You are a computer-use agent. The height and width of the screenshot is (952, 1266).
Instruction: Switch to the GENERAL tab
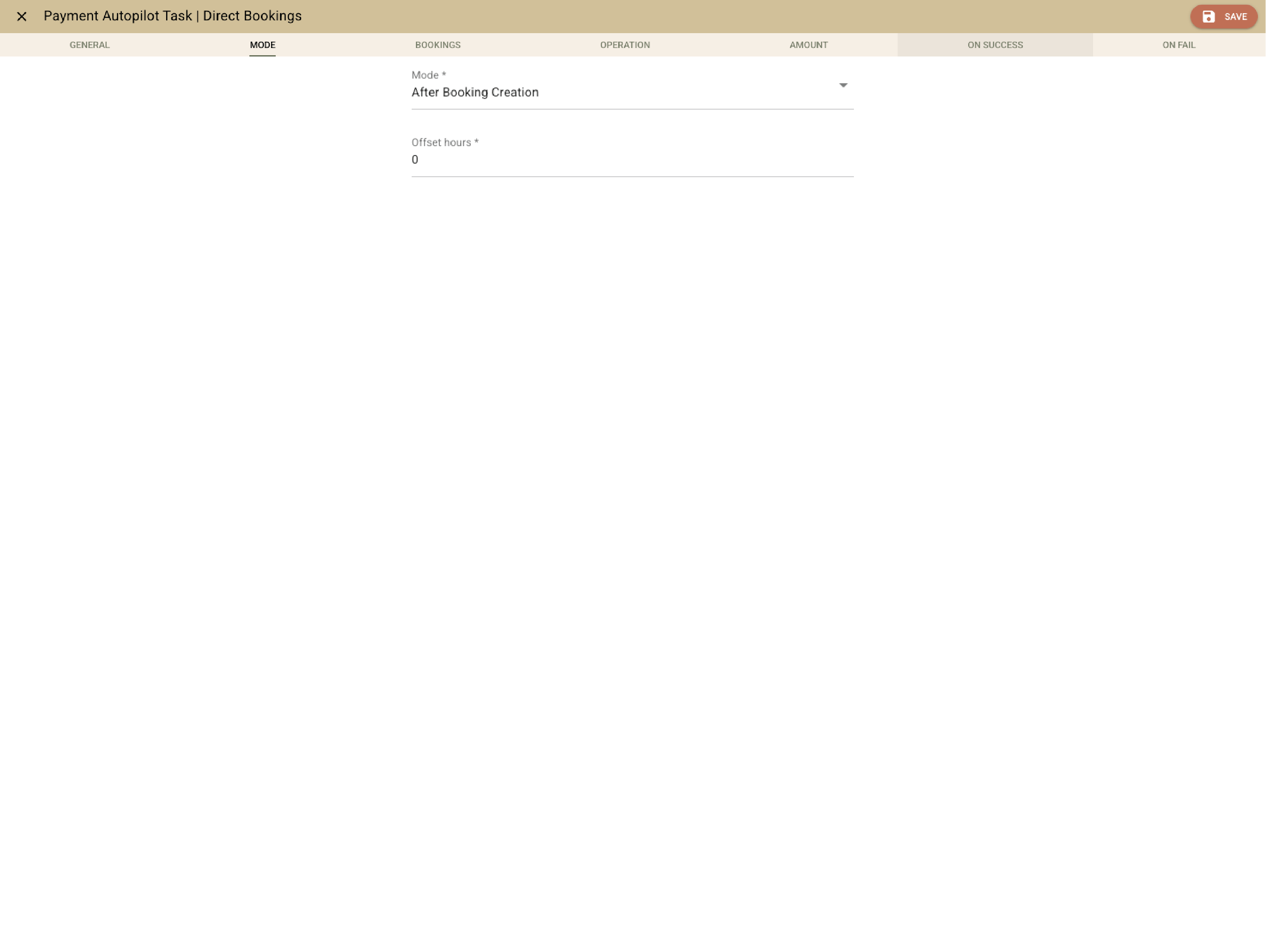click(89, 45)
